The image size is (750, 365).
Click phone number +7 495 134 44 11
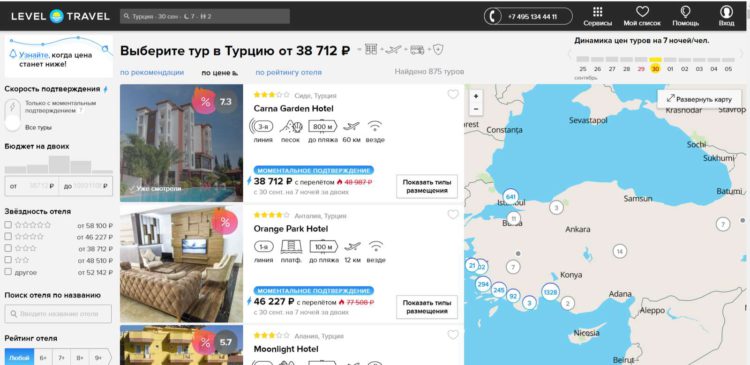pyautogui.click(x=532, y=16)
